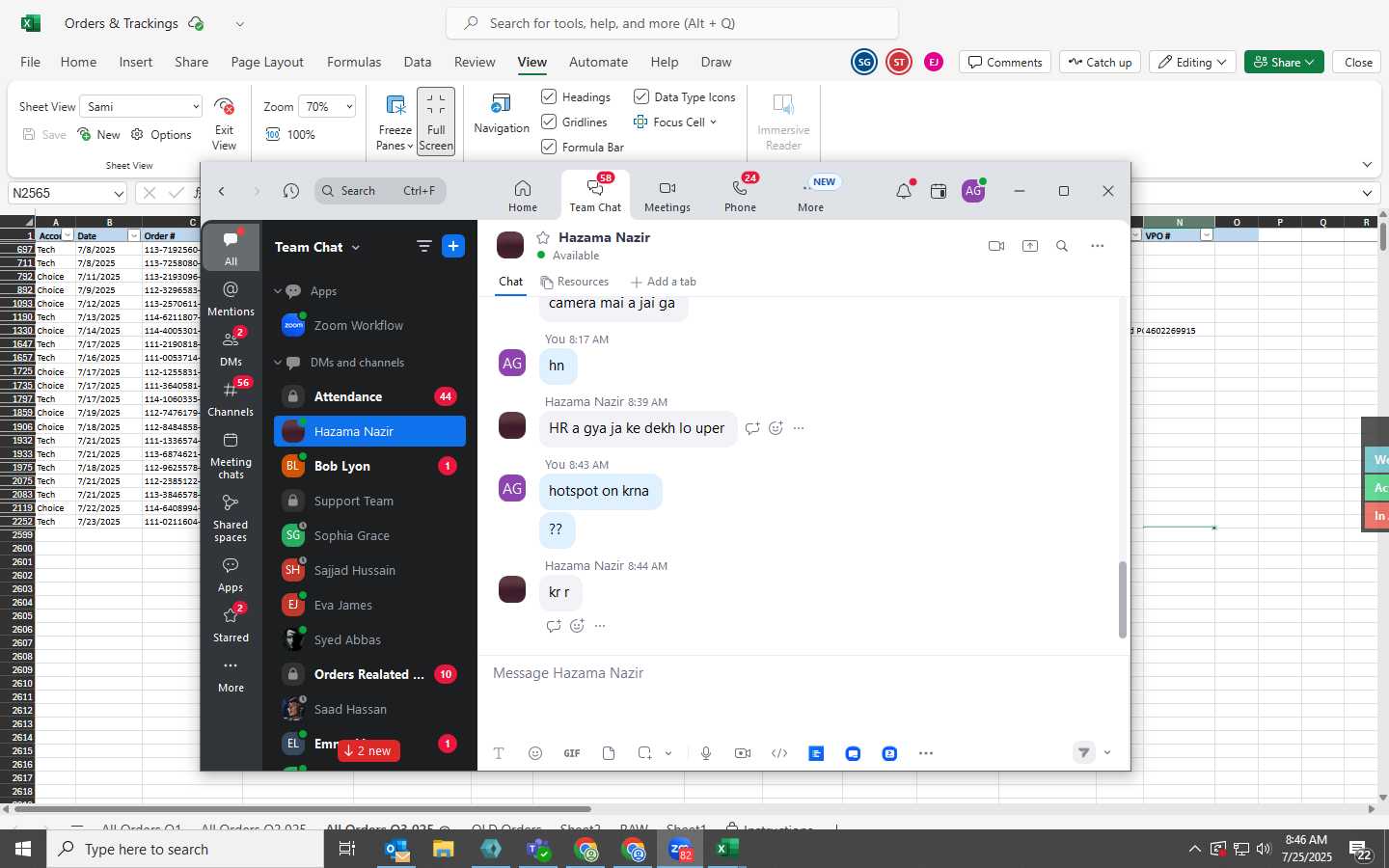Go back in Zoom navigation
Image resolution: width=1389 pixels, height=868 pixels.
[222, 191]
